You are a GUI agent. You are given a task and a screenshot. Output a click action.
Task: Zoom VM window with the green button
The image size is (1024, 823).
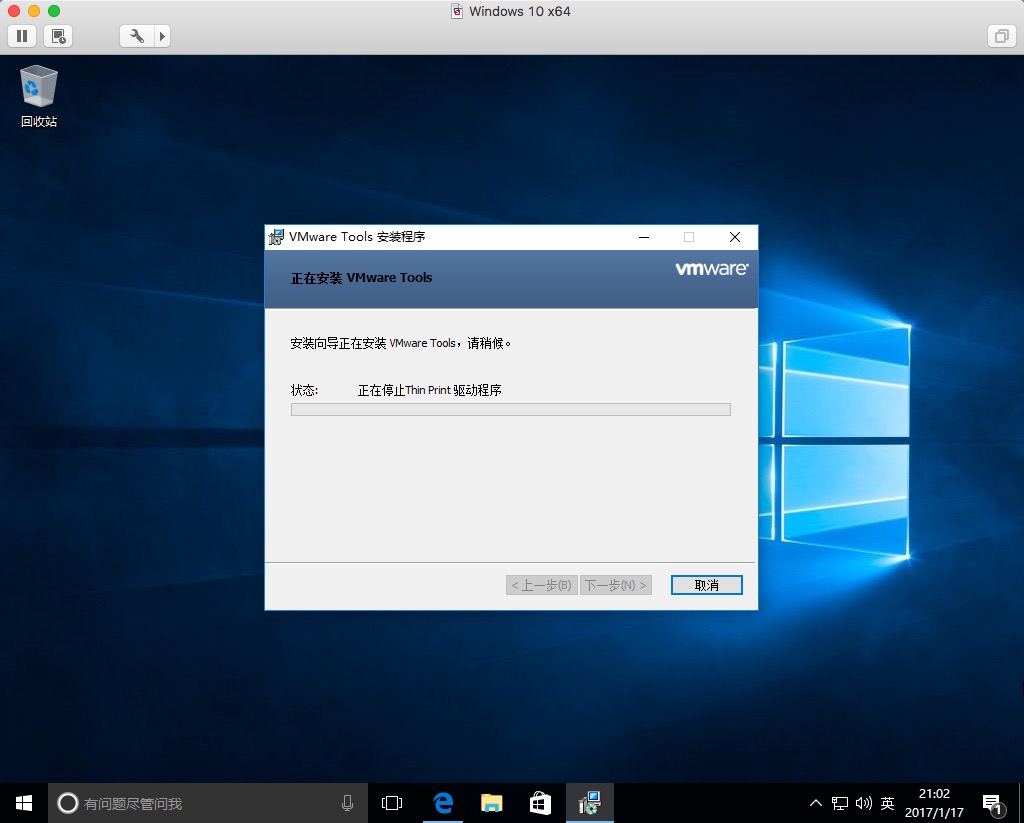click(54, 11)
